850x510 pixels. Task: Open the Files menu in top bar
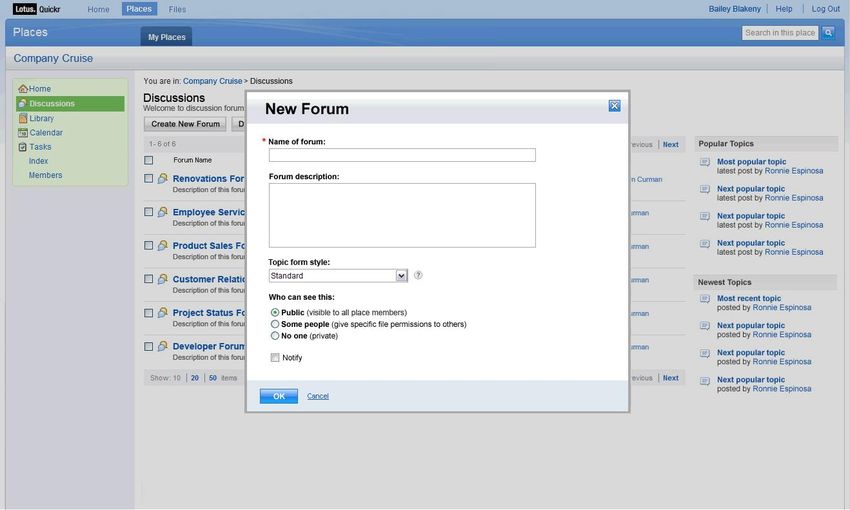[x=177, y=9]
